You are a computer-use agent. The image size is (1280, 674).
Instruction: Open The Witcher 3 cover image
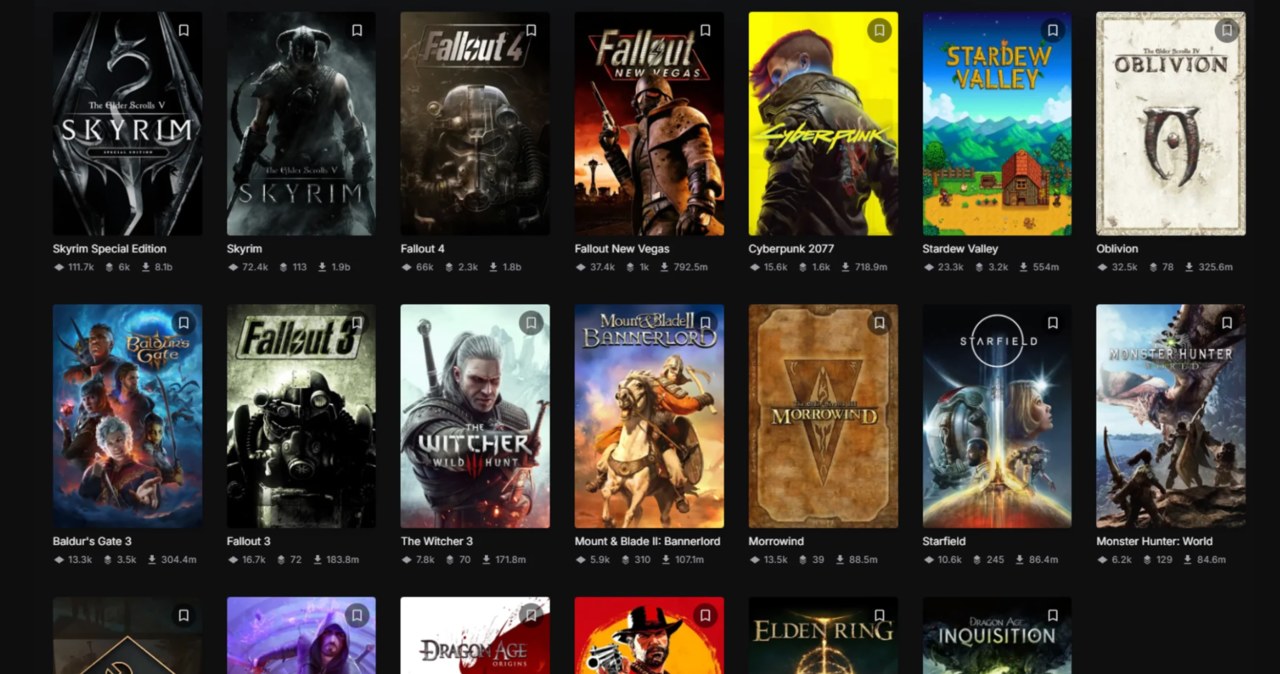(475, 416)
